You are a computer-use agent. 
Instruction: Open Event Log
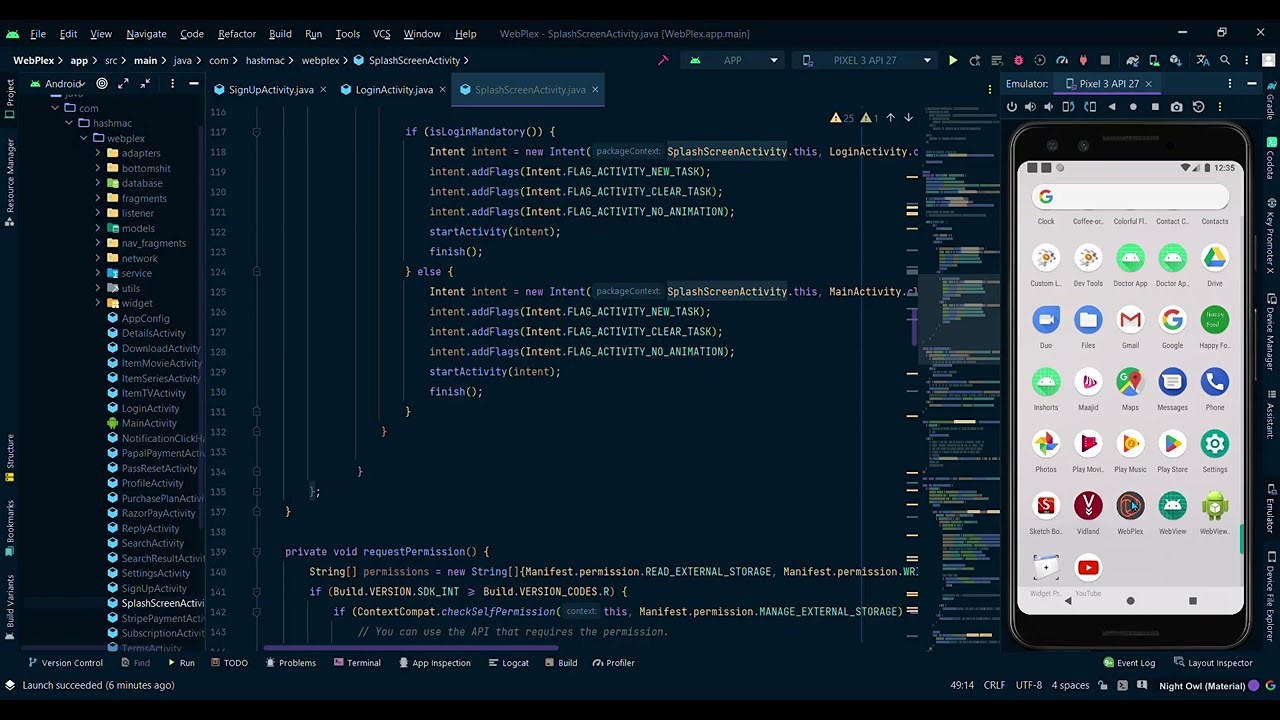click(1129, 663)
